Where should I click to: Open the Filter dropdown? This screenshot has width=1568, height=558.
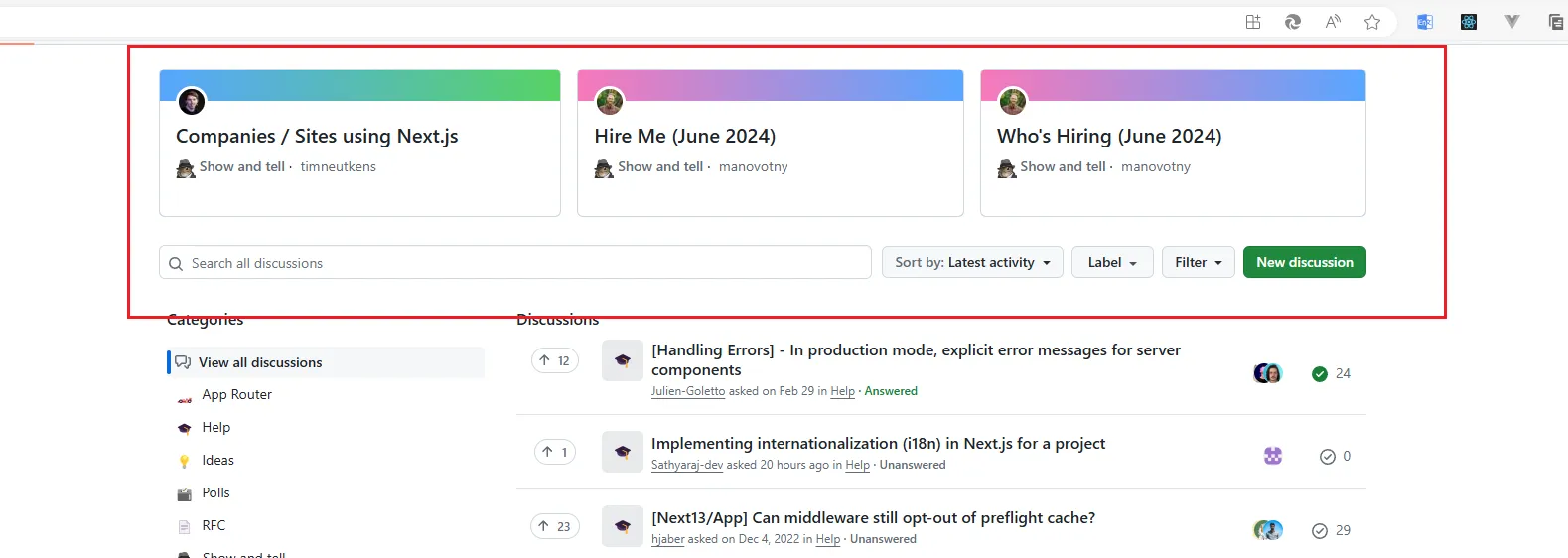coord(1198,263)
